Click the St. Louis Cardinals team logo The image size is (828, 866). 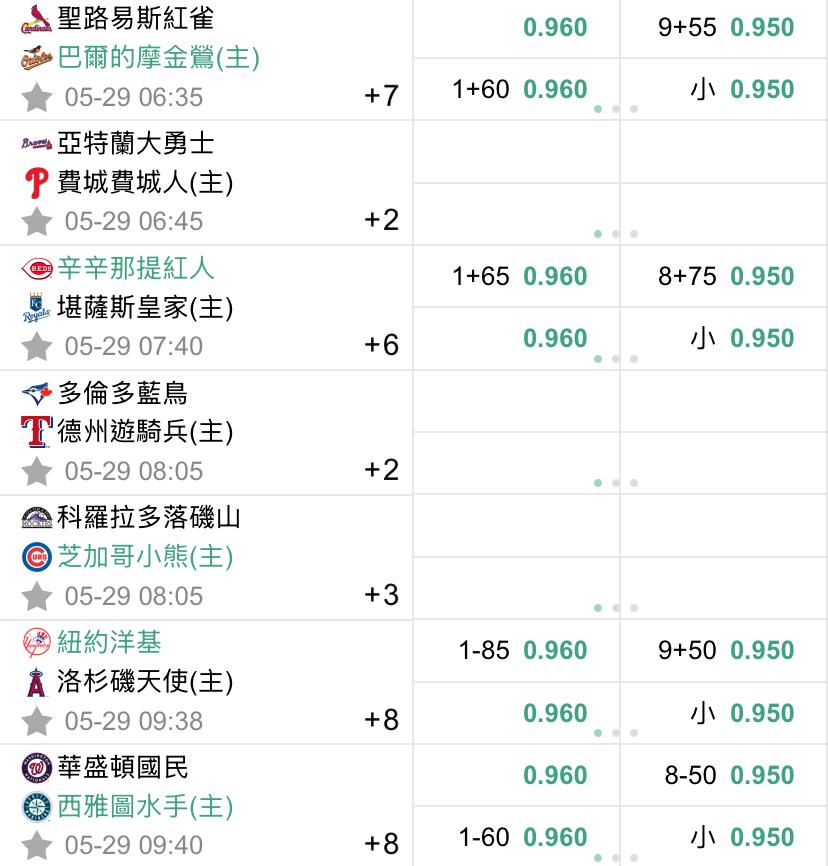[36, 19]
